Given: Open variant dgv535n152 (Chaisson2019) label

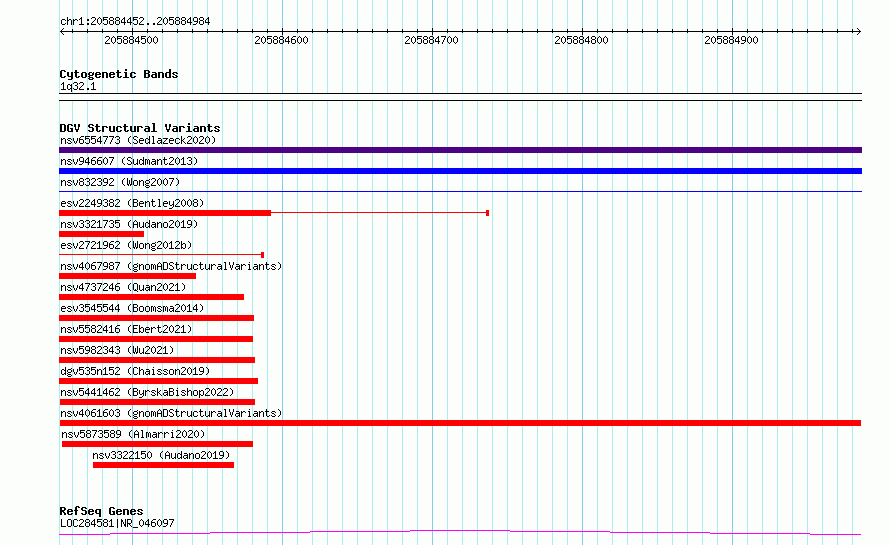Looking at the screenshot, I should point(135,371).
